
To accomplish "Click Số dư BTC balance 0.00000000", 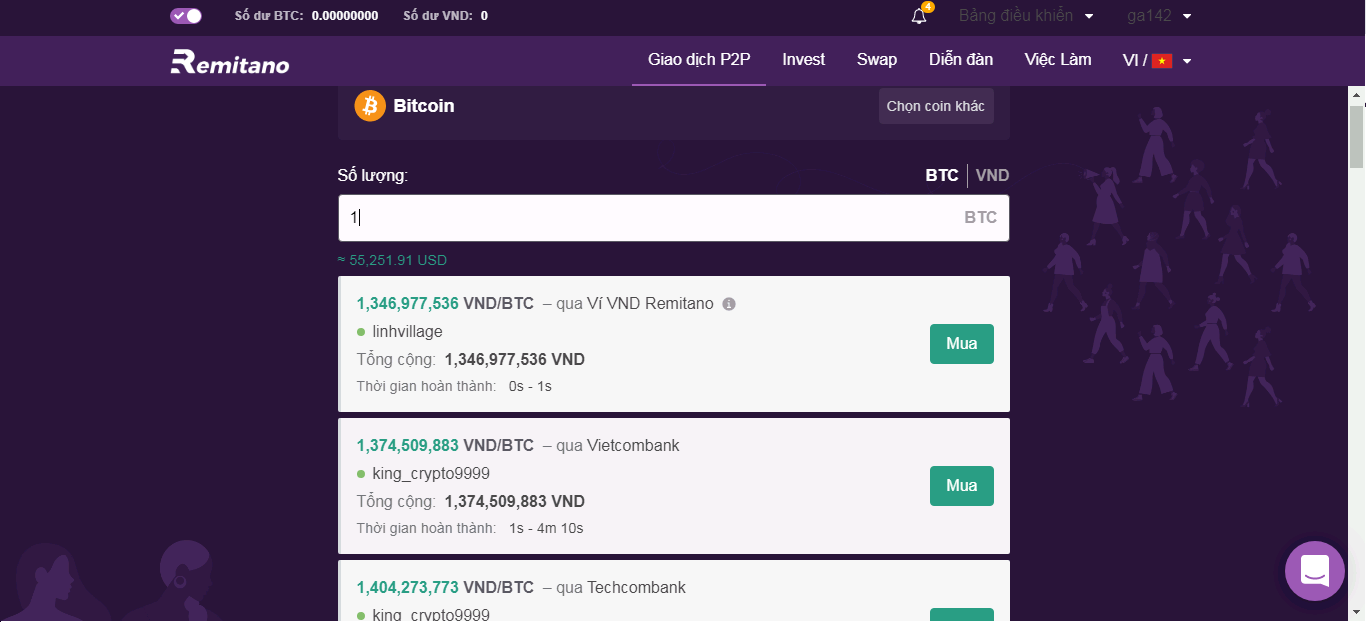I will [x=345, y=16].
